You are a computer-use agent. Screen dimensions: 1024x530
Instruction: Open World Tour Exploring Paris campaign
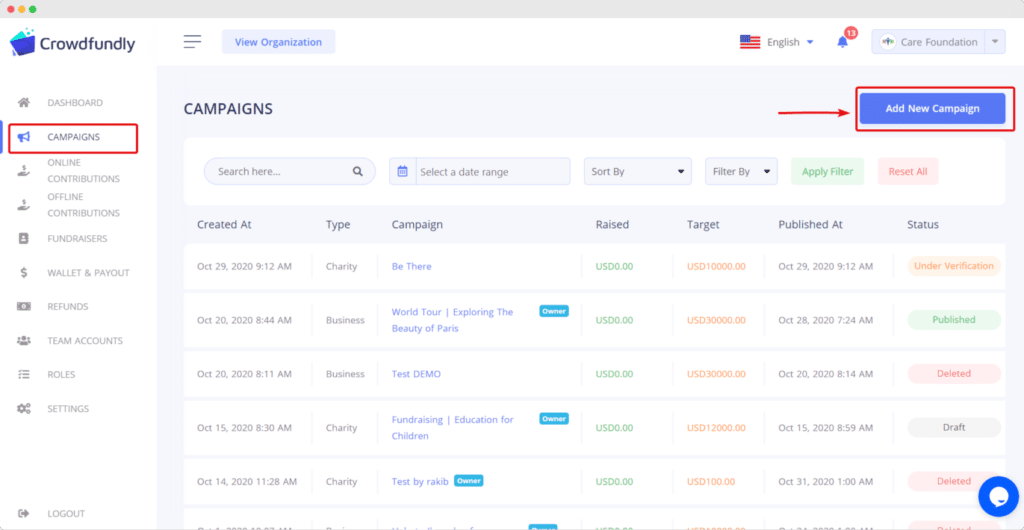[x=453, y=320]
